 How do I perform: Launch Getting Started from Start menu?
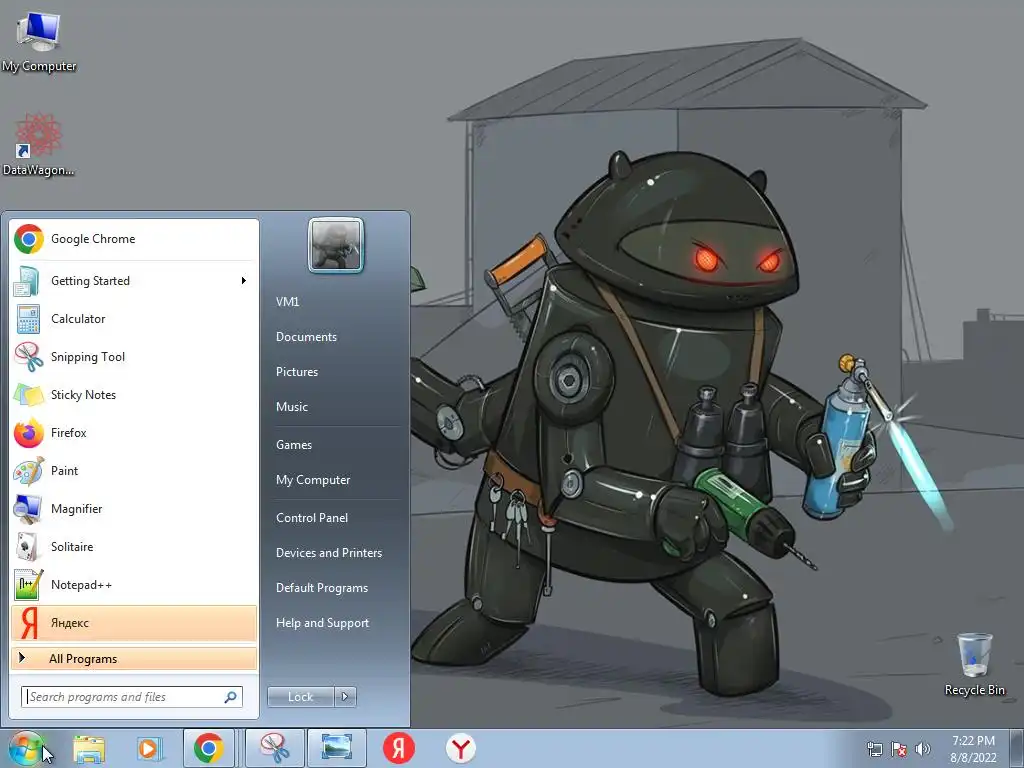[x=134, y=281]
